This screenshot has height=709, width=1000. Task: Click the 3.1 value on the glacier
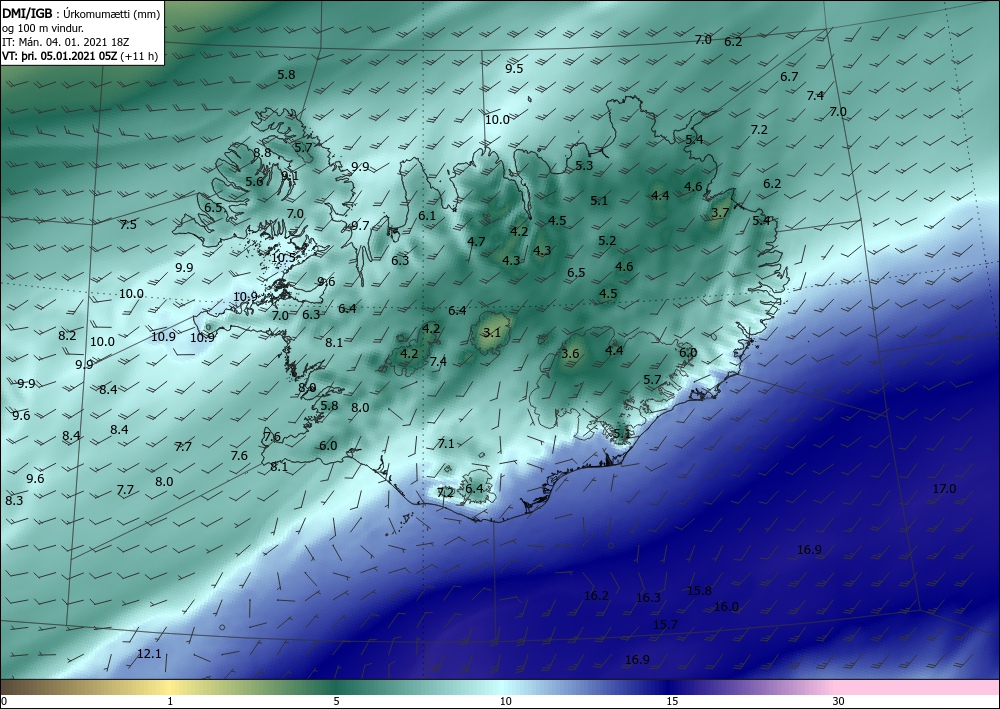(x=492, y=332)
